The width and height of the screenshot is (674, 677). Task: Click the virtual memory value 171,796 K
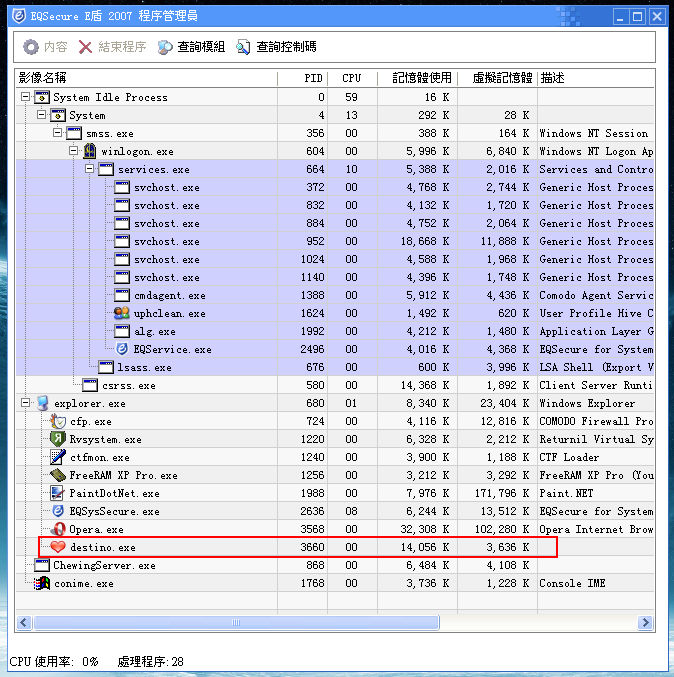coord(502,493)
